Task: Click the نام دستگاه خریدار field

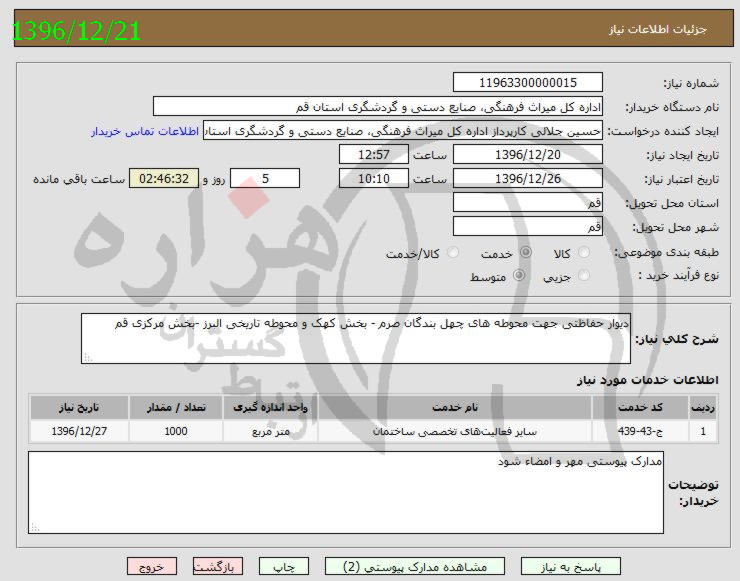Action: 378,107
